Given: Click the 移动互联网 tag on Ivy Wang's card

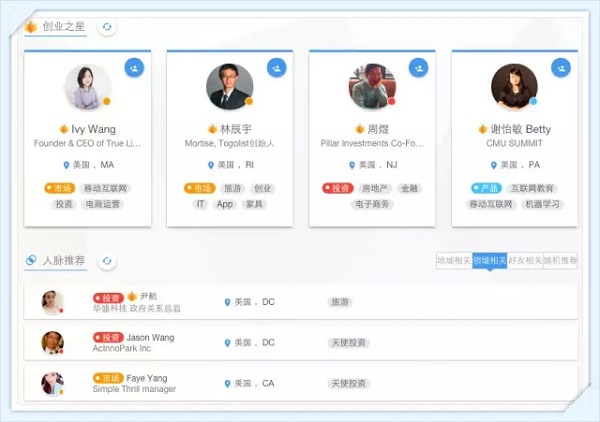Looking at the screenshot, I should 105,188.
